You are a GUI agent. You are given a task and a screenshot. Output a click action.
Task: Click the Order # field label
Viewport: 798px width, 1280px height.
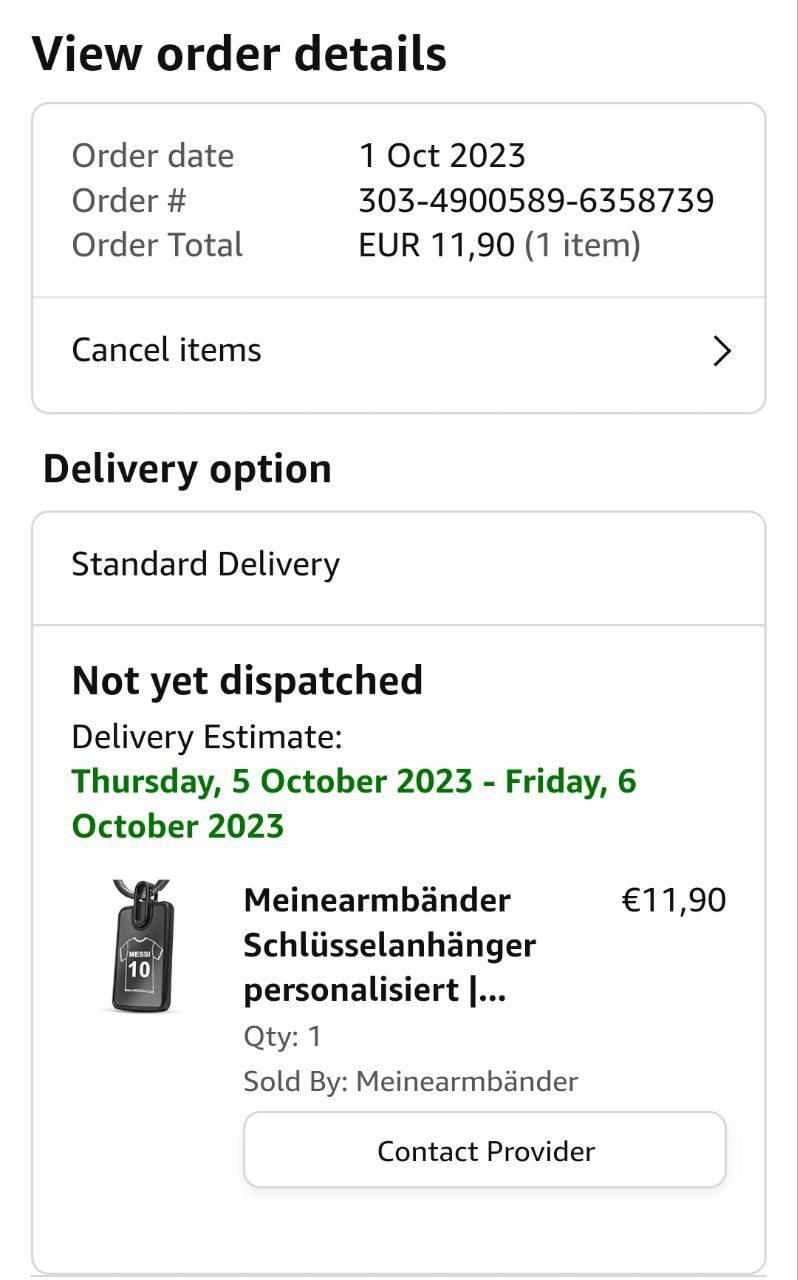129,200
